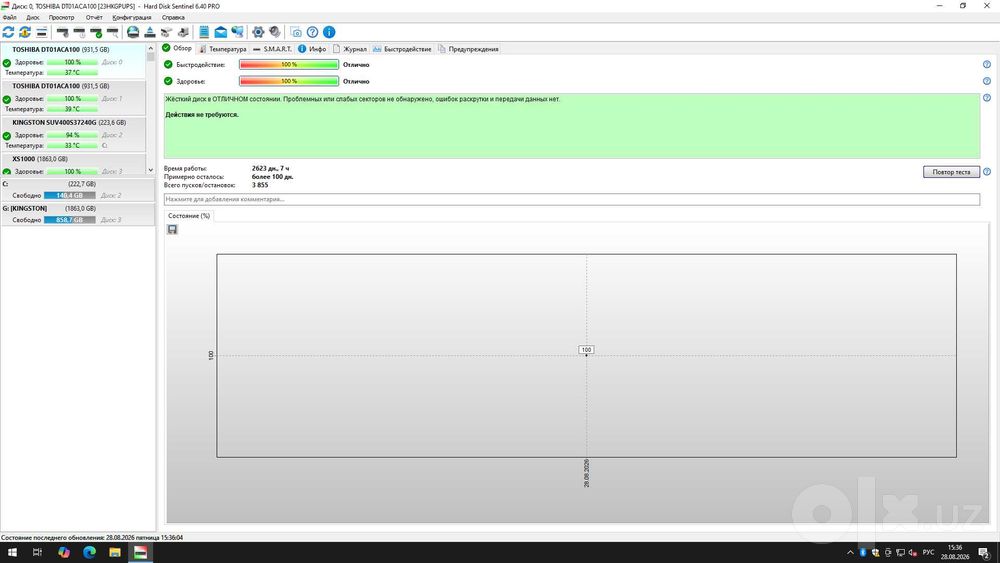Open the Справка menu
1000x563 pixels.
(x=173, y=17)
